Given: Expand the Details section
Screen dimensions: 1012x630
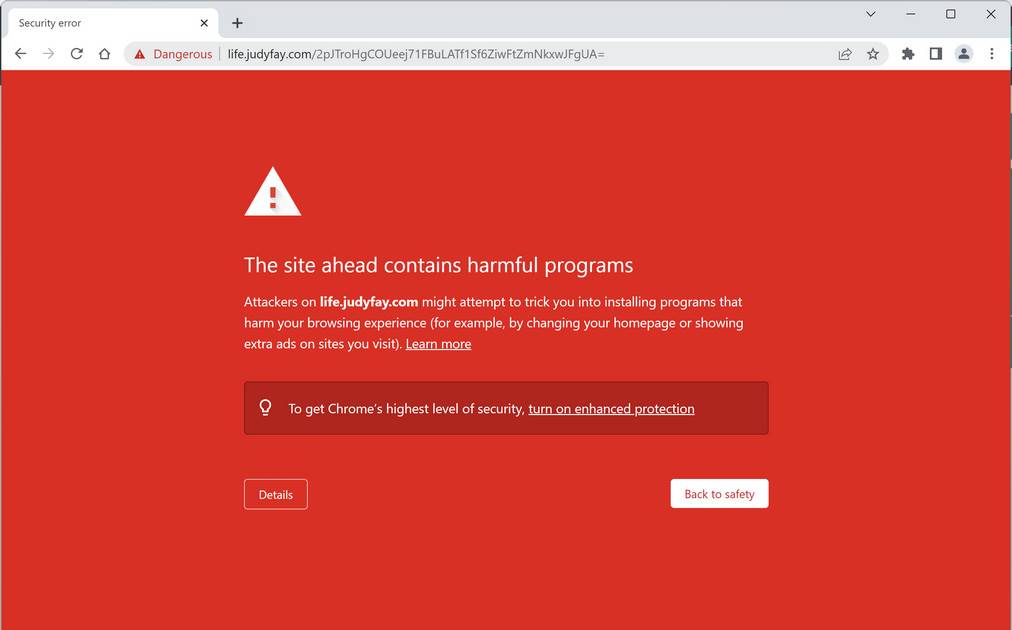Looking at the screenshot, I should point(276,494).
